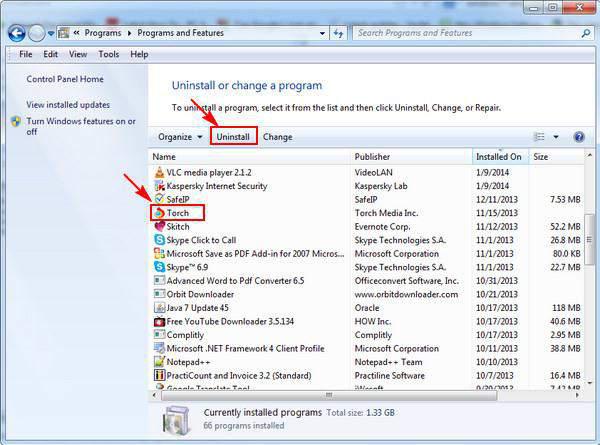This screenshot has height=445, width=600.
Task: Sort by the Publisher column header
Action: (x=411, y=157)
